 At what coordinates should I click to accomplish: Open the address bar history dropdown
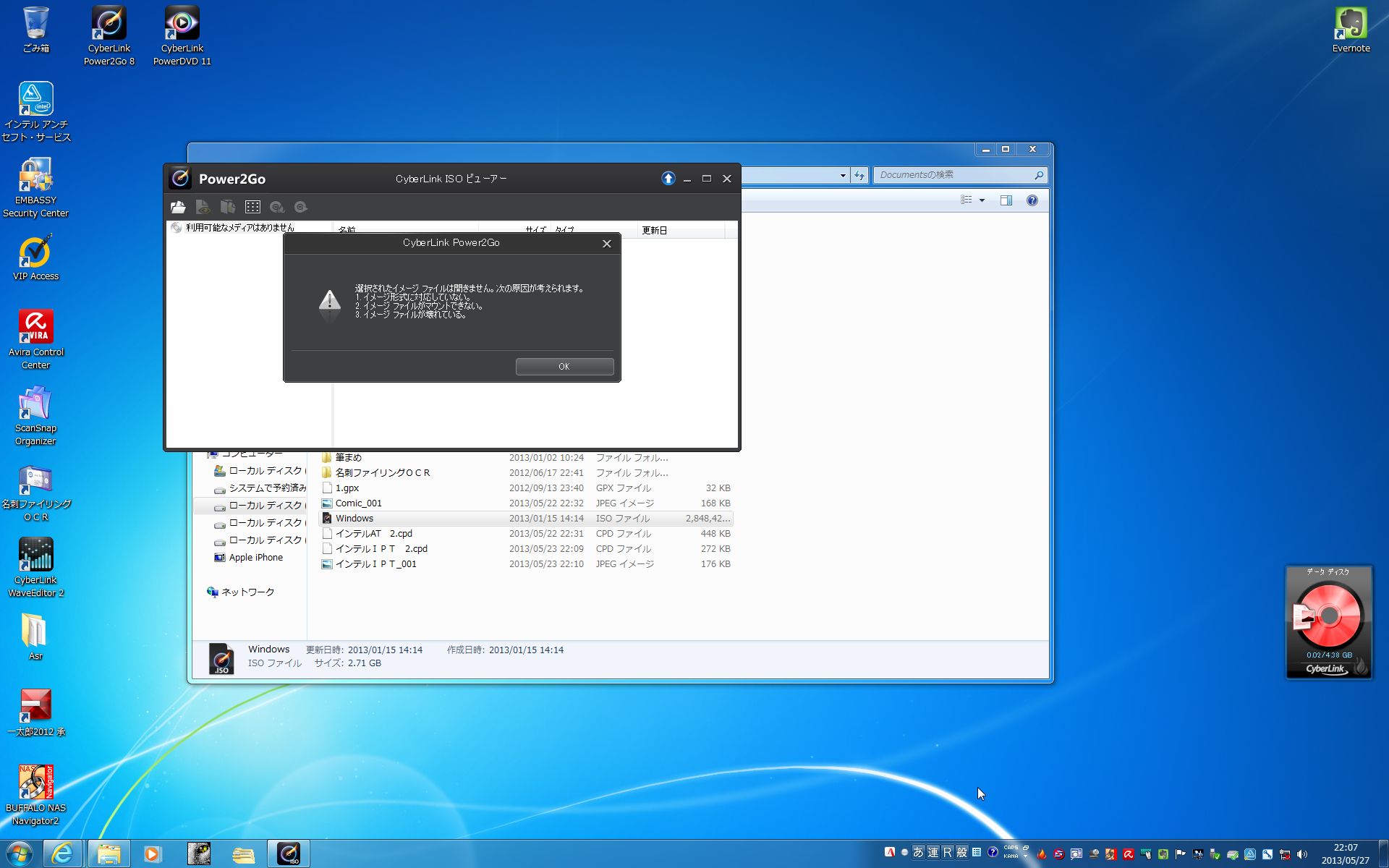click(843, 175)
